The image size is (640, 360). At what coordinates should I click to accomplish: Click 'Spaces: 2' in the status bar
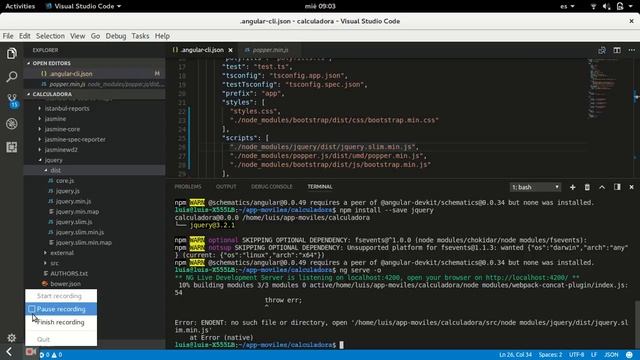click(x=550, y=355)
